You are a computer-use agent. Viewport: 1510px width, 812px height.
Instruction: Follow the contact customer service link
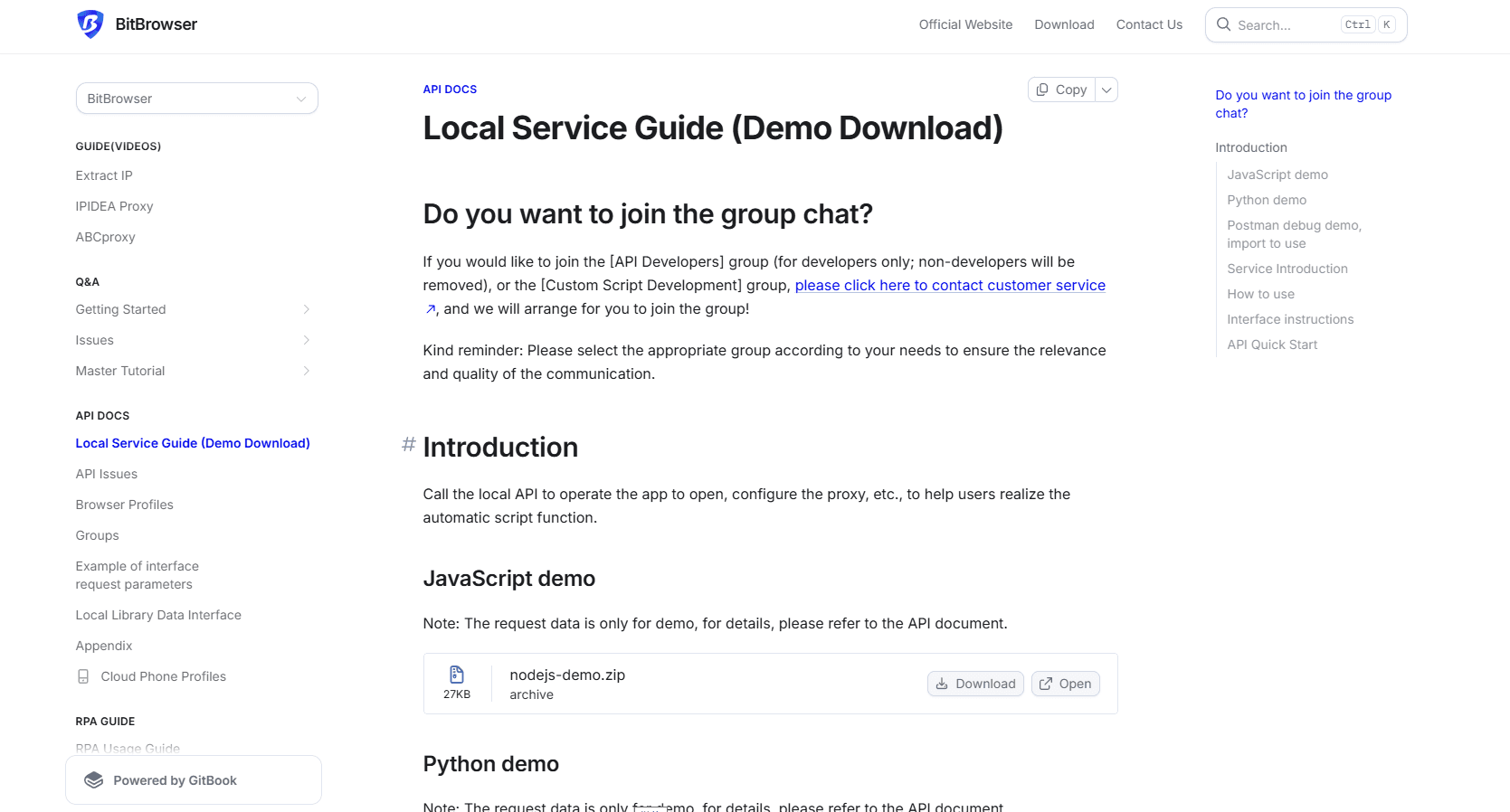(x=949, y=286)
